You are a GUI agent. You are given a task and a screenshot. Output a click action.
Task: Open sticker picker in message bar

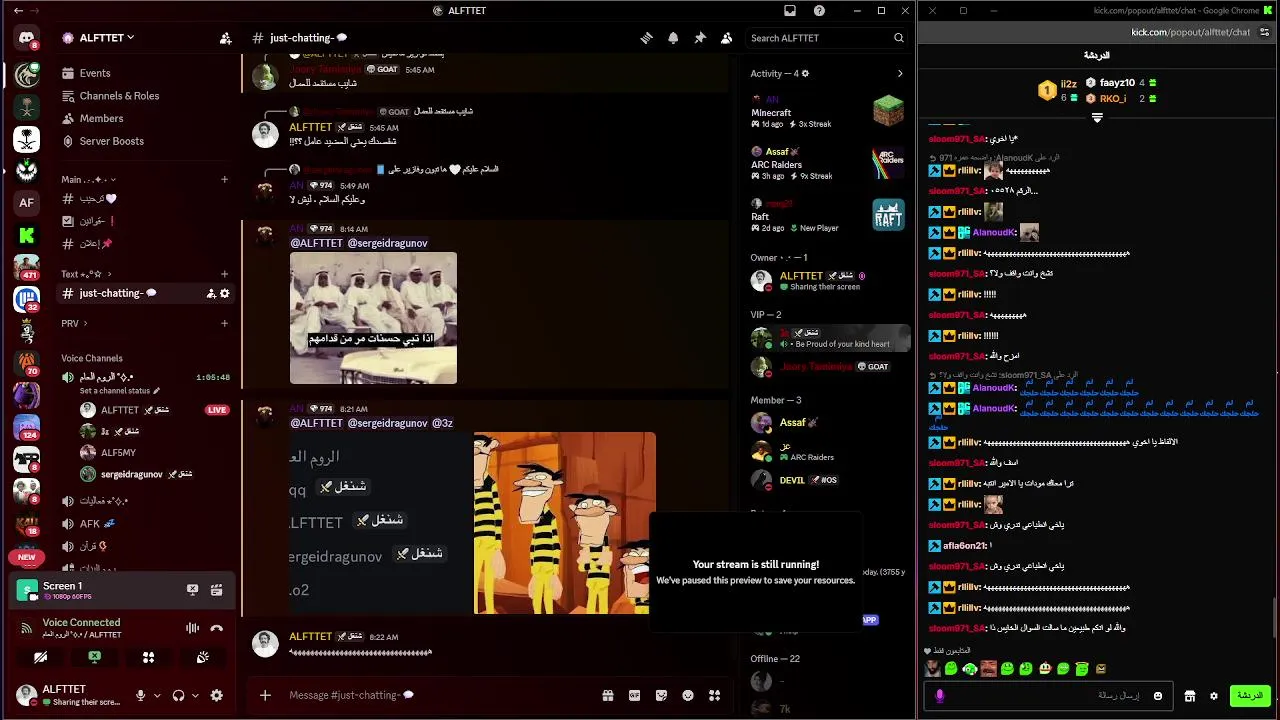coord(661,695)
